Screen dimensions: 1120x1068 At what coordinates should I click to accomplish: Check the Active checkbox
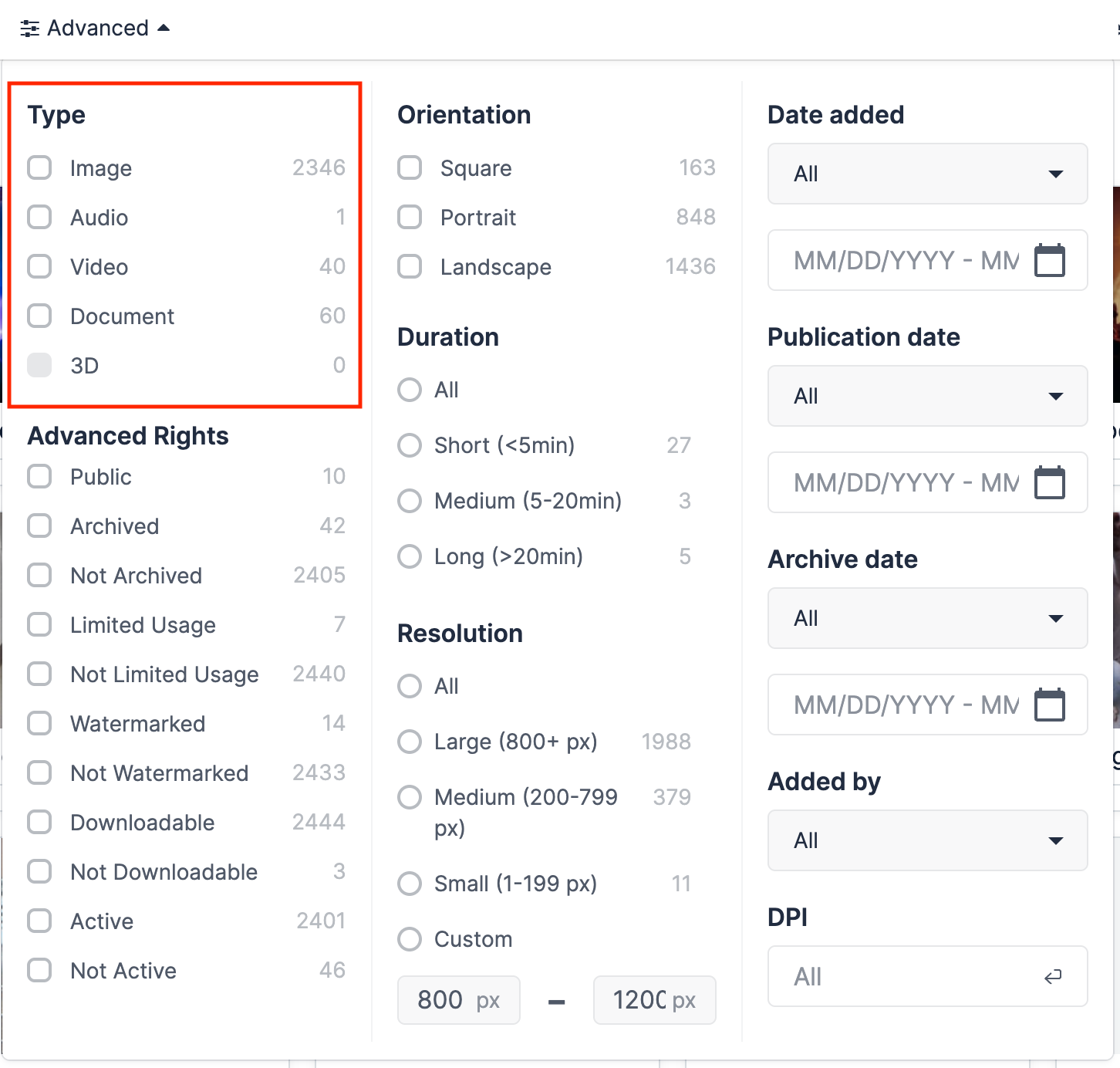point(39,921)
